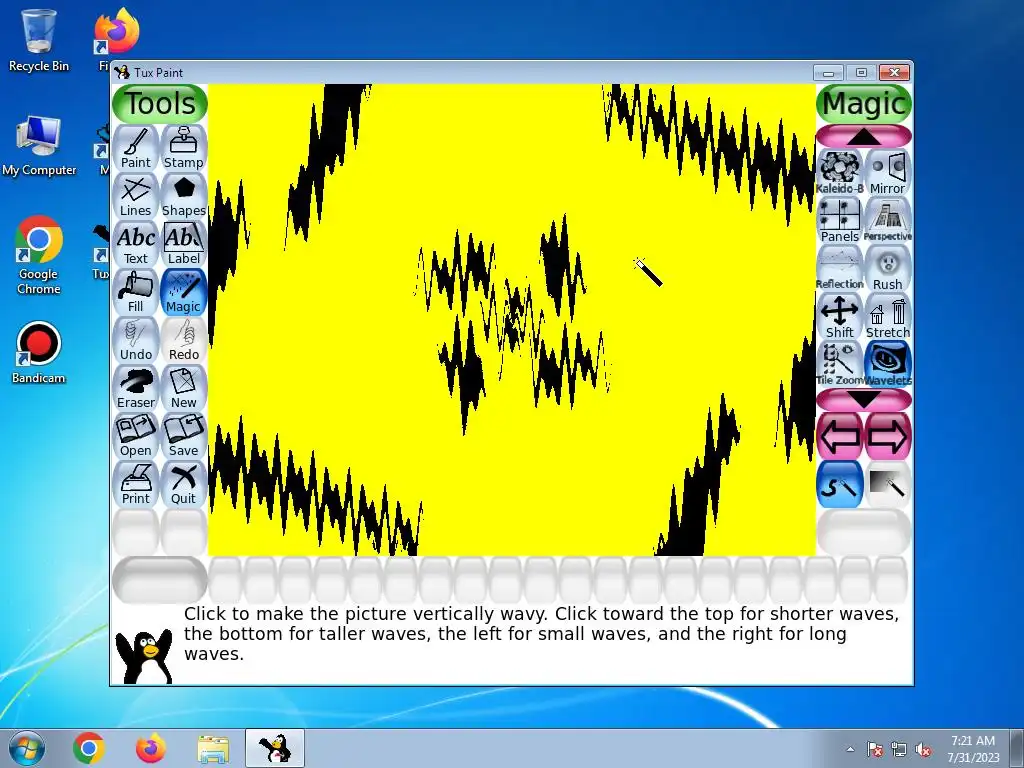Image resolution: width=1024 pixels, height=768 pixels.
Task: Choose the Shapes tool
Action: [x=184, y=196]
